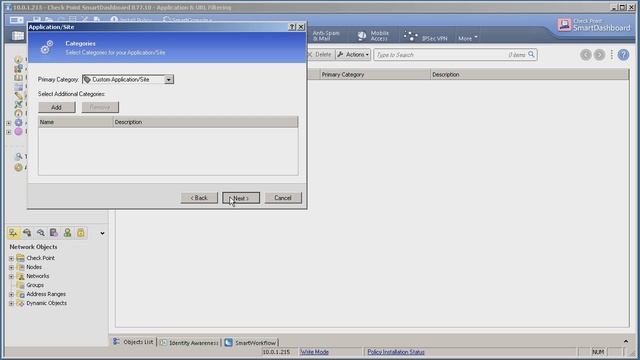Select the Services objects tree icon

coord(27,233)
